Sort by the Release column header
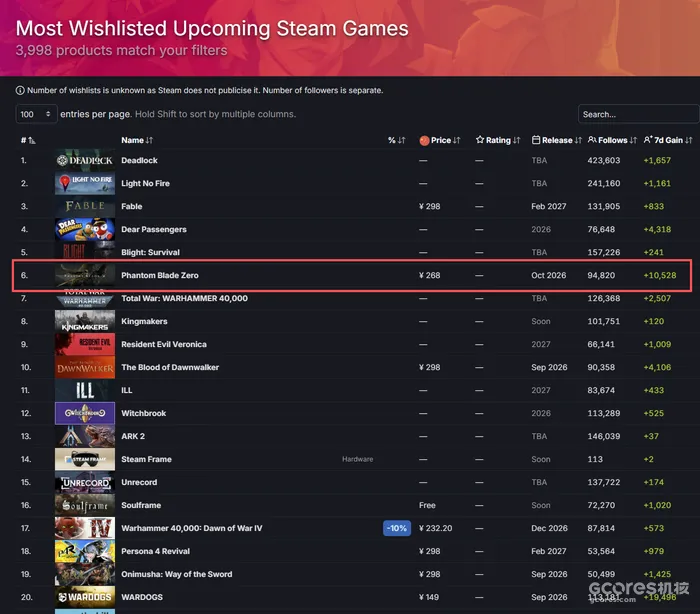Viewport: 700px width, 614px height. pyautogui.click(x=557, y=140)
